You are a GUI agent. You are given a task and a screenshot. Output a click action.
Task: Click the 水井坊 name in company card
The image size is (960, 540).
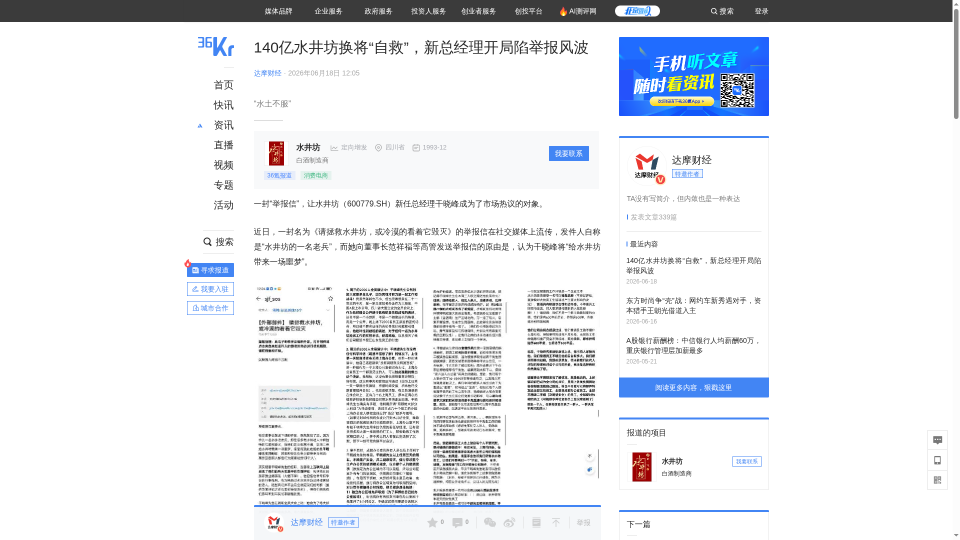[308, 148]
